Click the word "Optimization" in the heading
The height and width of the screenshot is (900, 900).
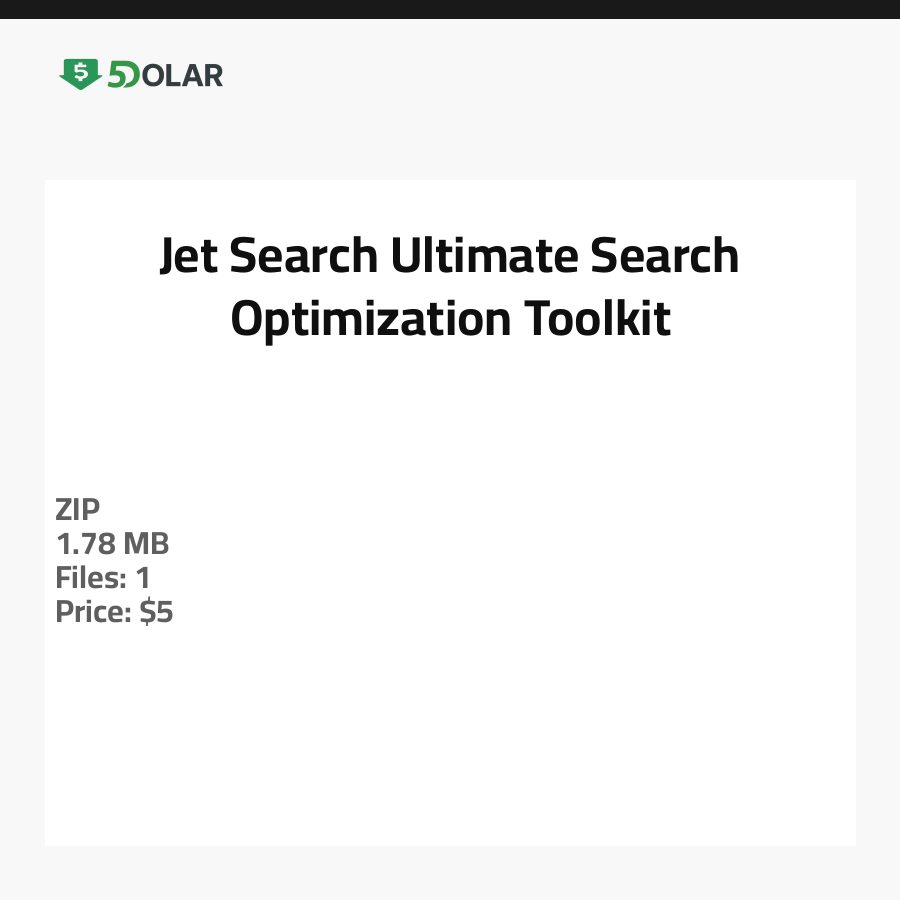point(371,320)
